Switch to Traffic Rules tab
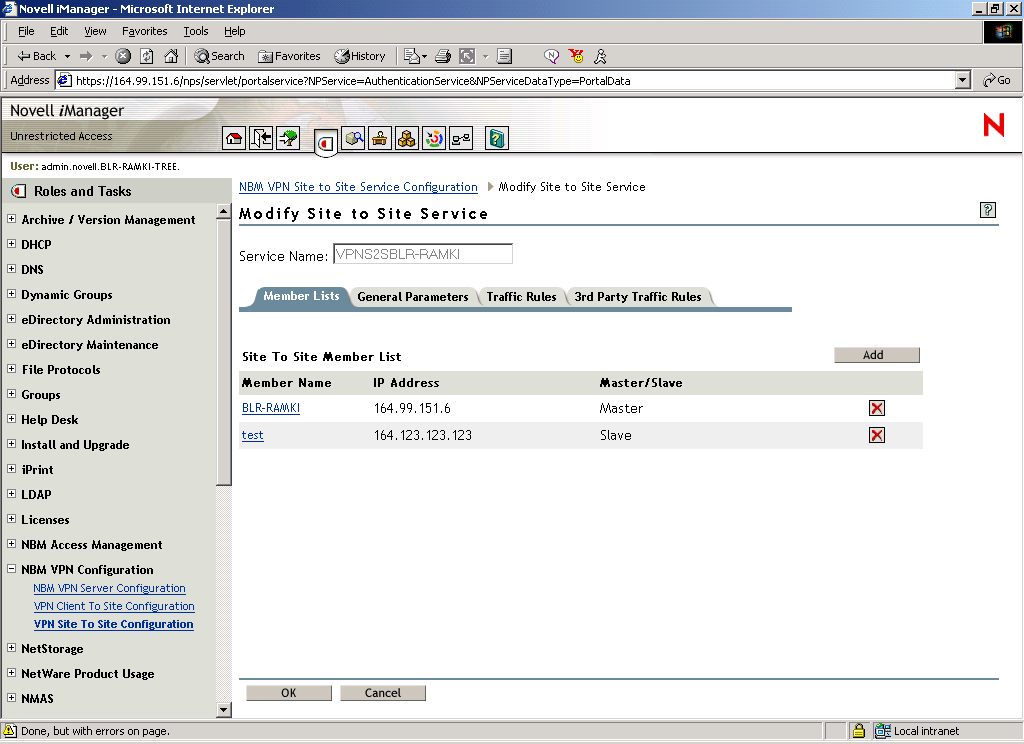Screen dimensions: 1024x744 tap(521, 297)
